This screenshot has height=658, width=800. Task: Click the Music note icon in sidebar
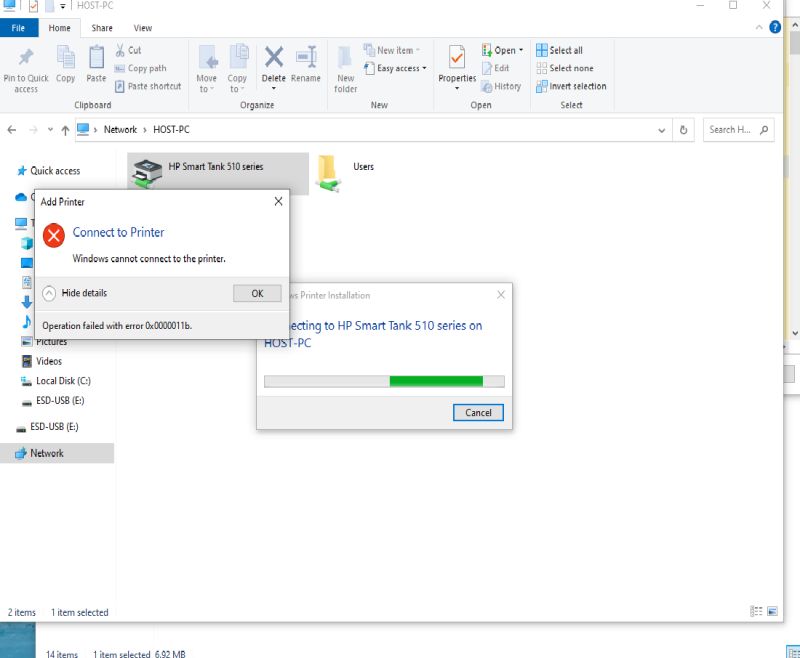pyautogui.click(x=27, y=321)
